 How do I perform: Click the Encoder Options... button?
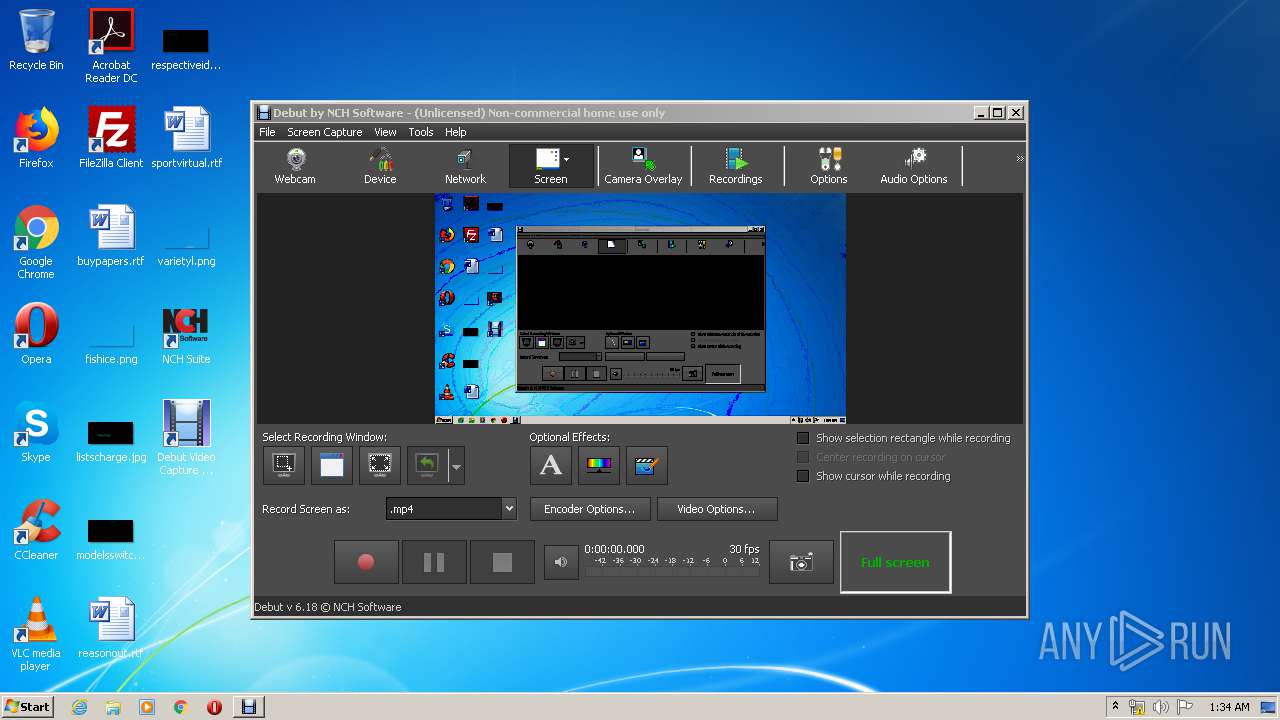coord(589,509)
